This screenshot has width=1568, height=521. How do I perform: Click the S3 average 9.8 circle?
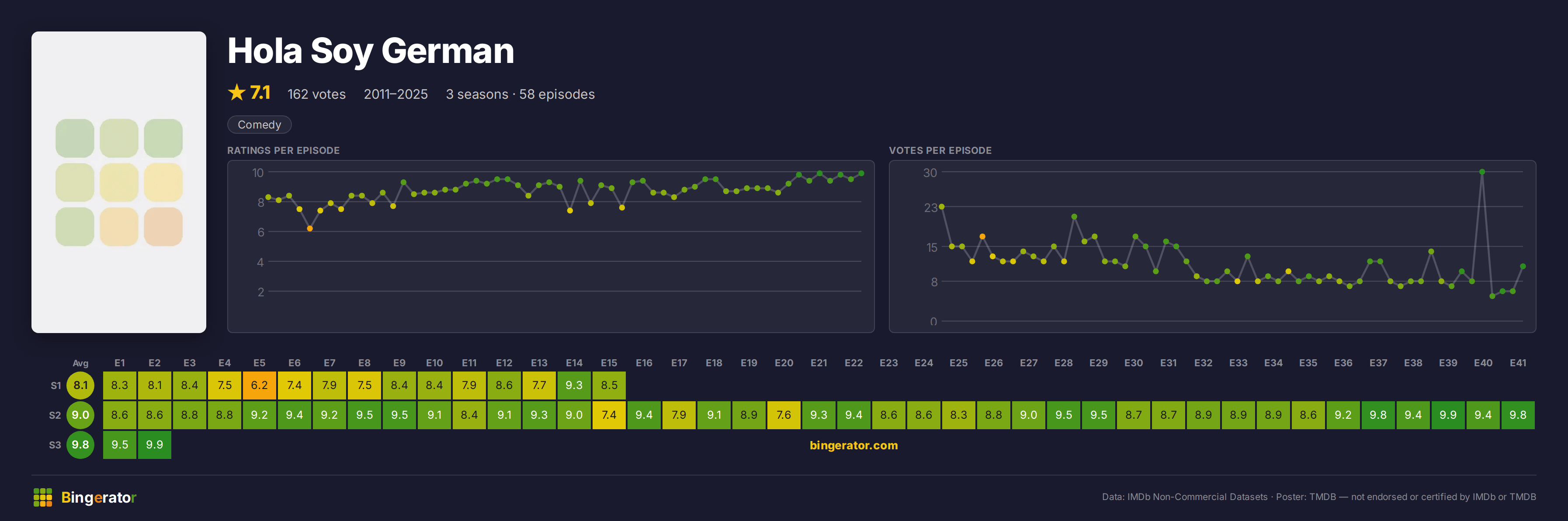80,445
